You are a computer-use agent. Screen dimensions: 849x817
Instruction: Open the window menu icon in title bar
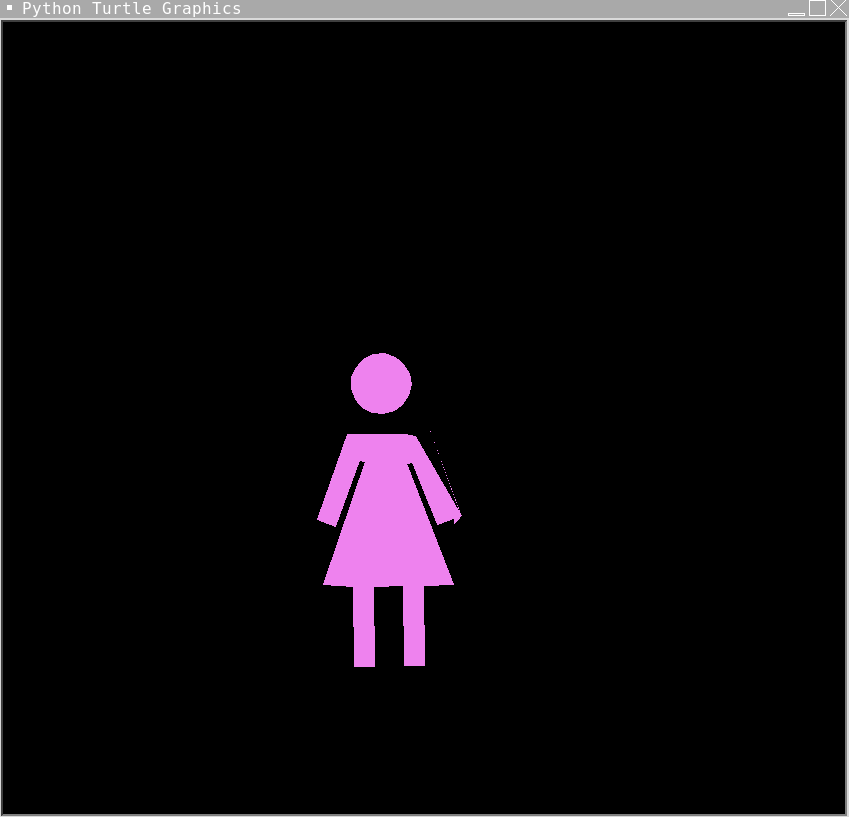click(x=9, y=8)
